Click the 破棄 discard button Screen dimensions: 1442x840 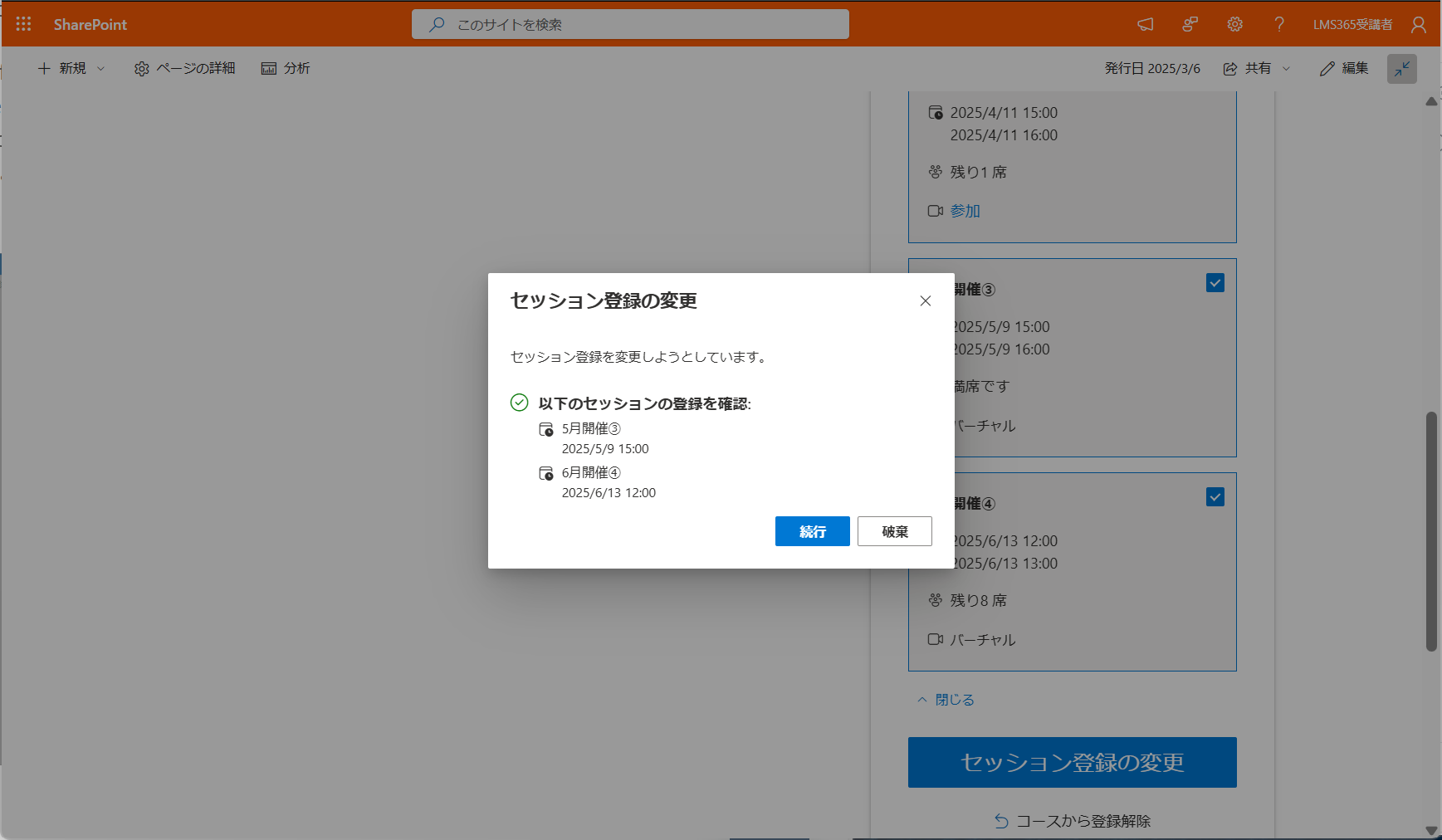tap(895, 531)
